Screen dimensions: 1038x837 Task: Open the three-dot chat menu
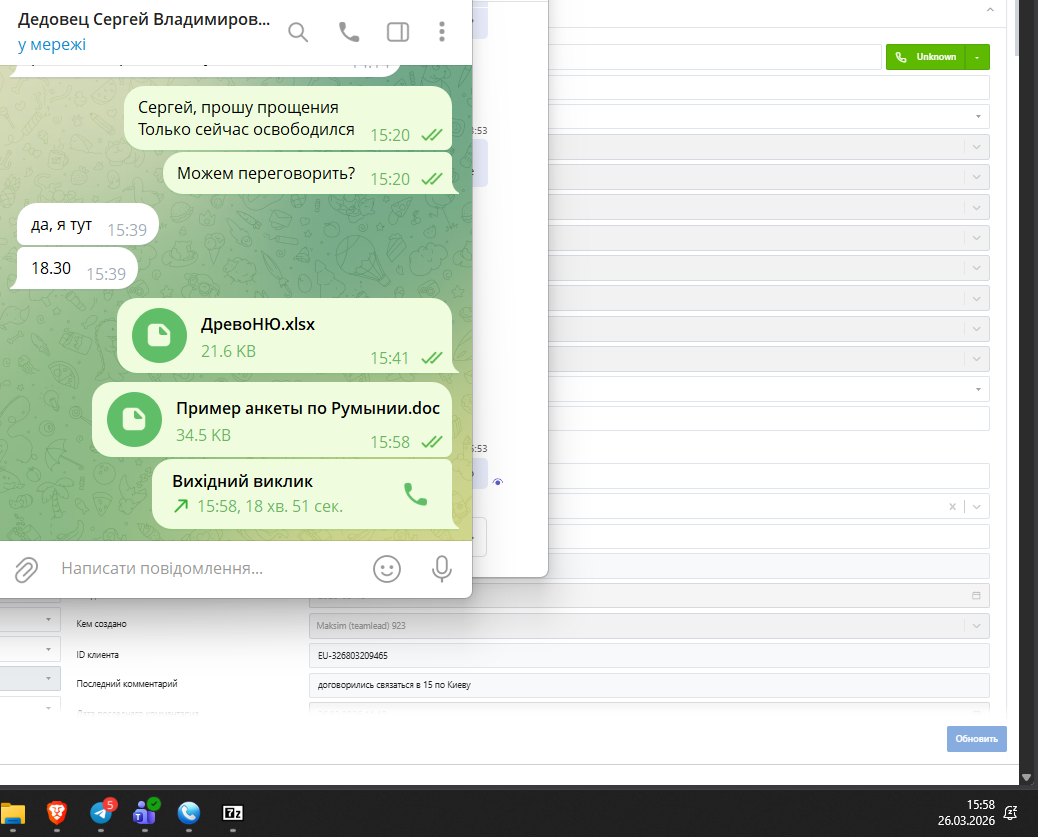click(442, 32)
